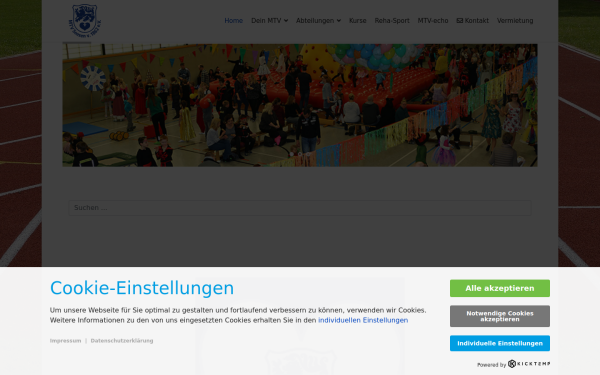Viewport: 600px width, 375px height.
Task: Open the Impressum link
Action: pos(65,341)
